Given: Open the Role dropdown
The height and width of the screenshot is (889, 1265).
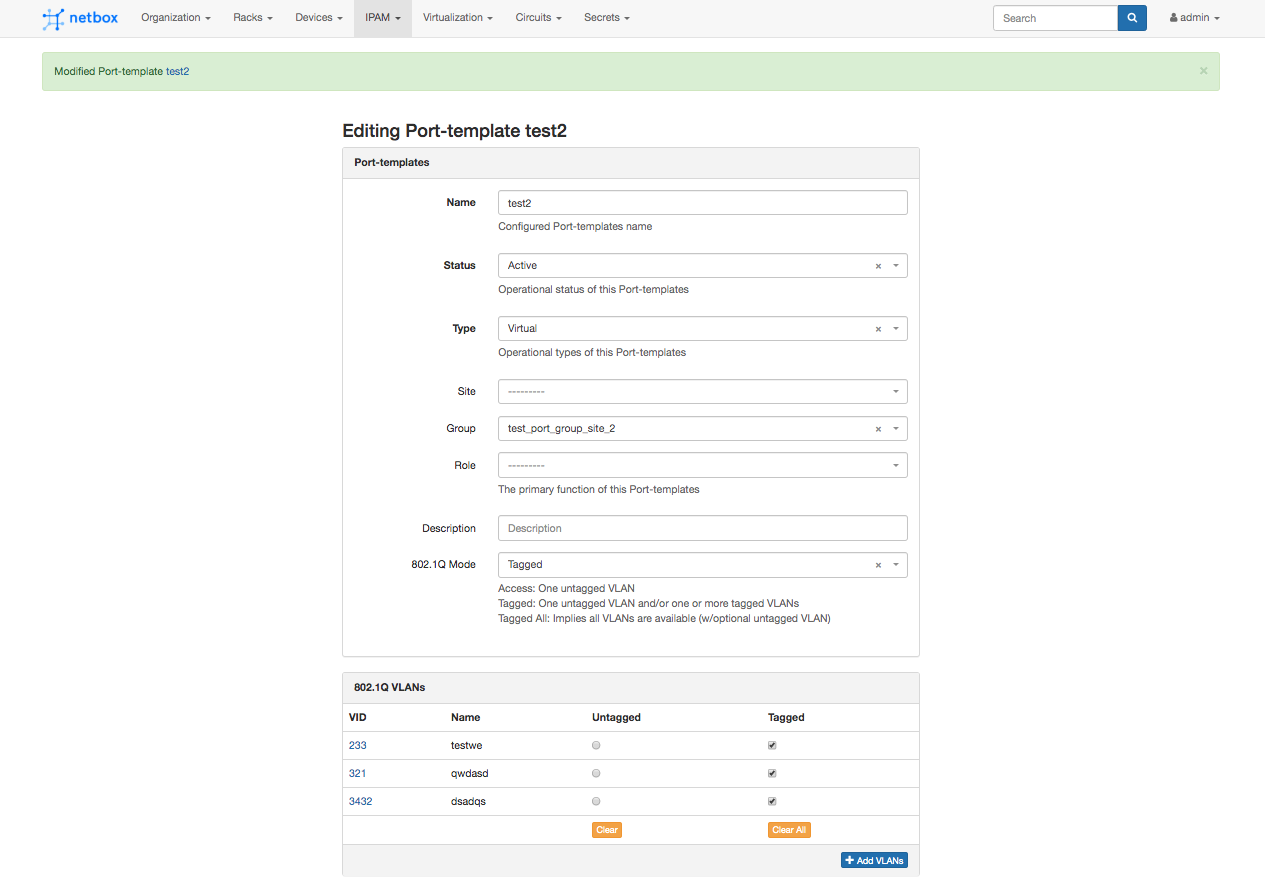Looking at the screenshot, I should coord(895,466).
